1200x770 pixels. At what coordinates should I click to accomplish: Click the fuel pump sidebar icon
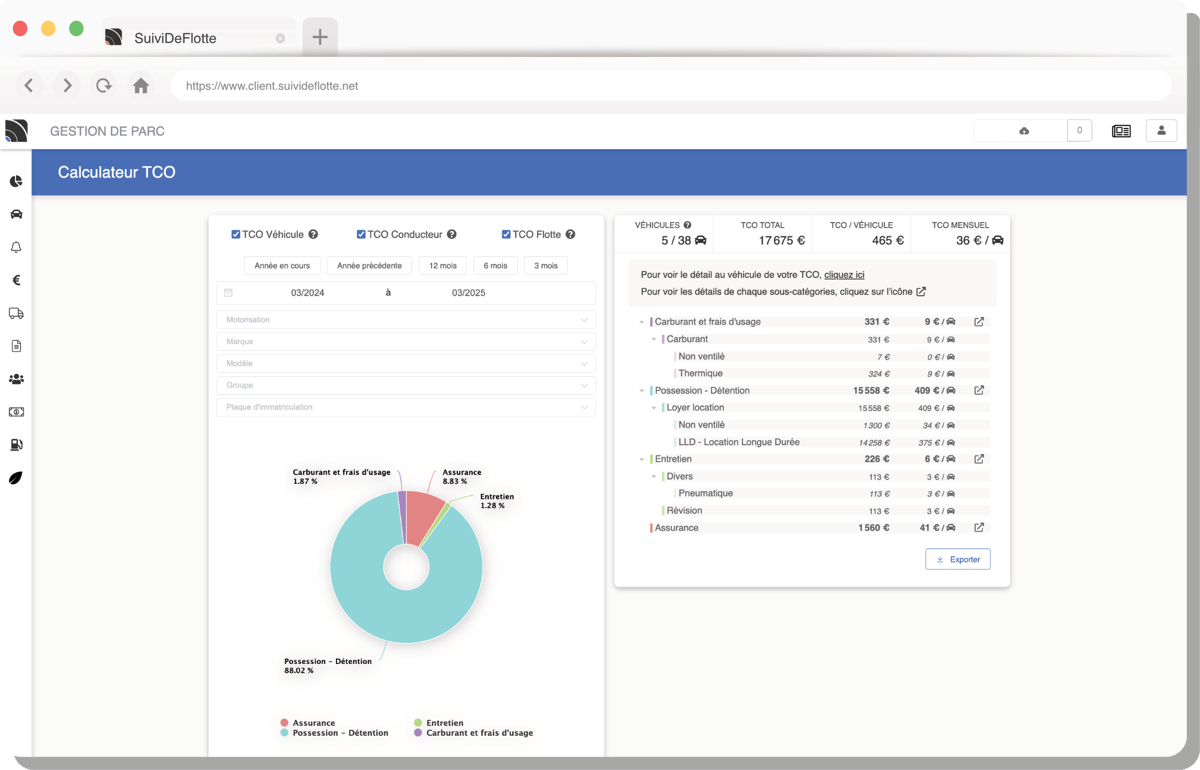[16, 445]
